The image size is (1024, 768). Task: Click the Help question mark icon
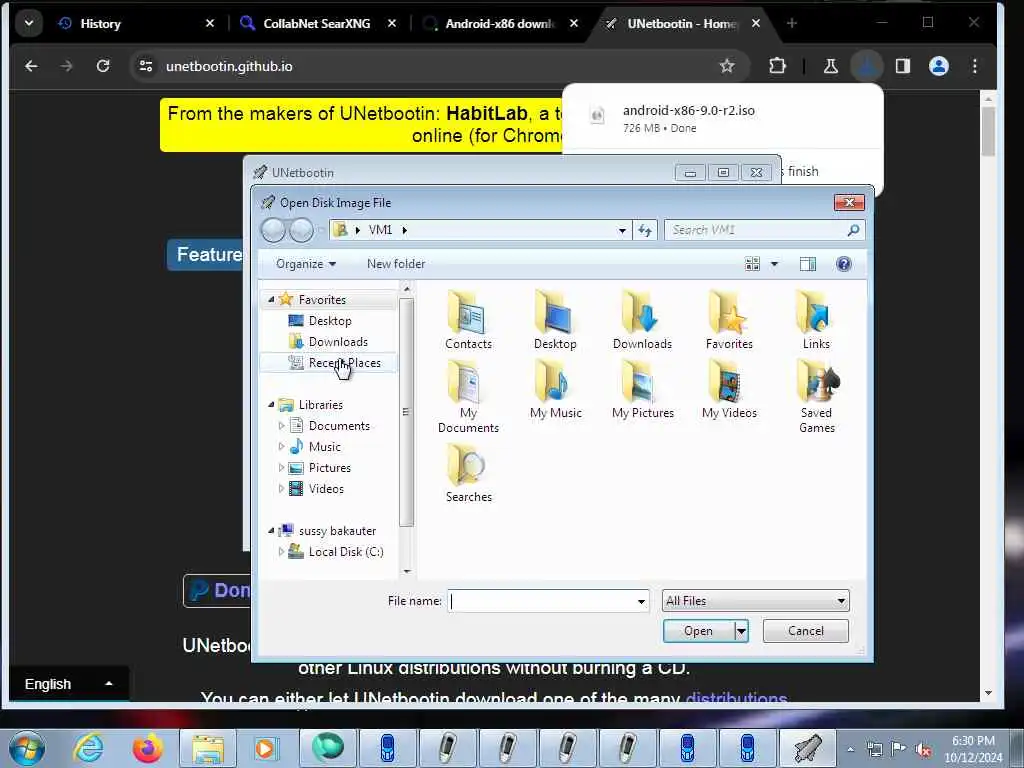843,264
